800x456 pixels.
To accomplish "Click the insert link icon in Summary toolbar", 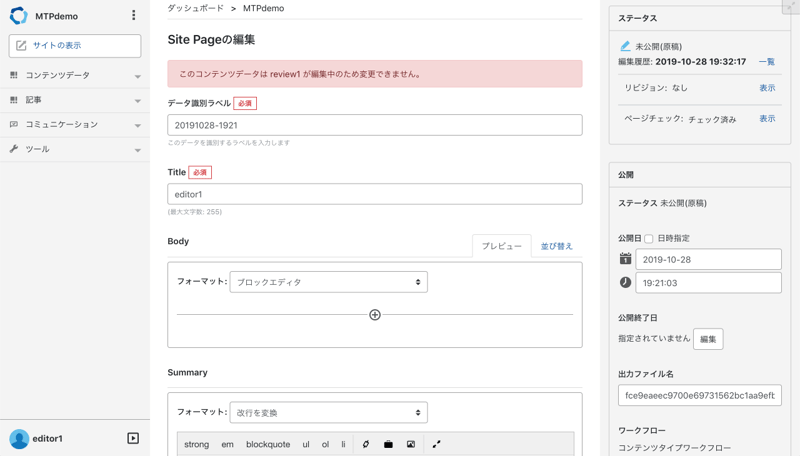I will (366, 444).
